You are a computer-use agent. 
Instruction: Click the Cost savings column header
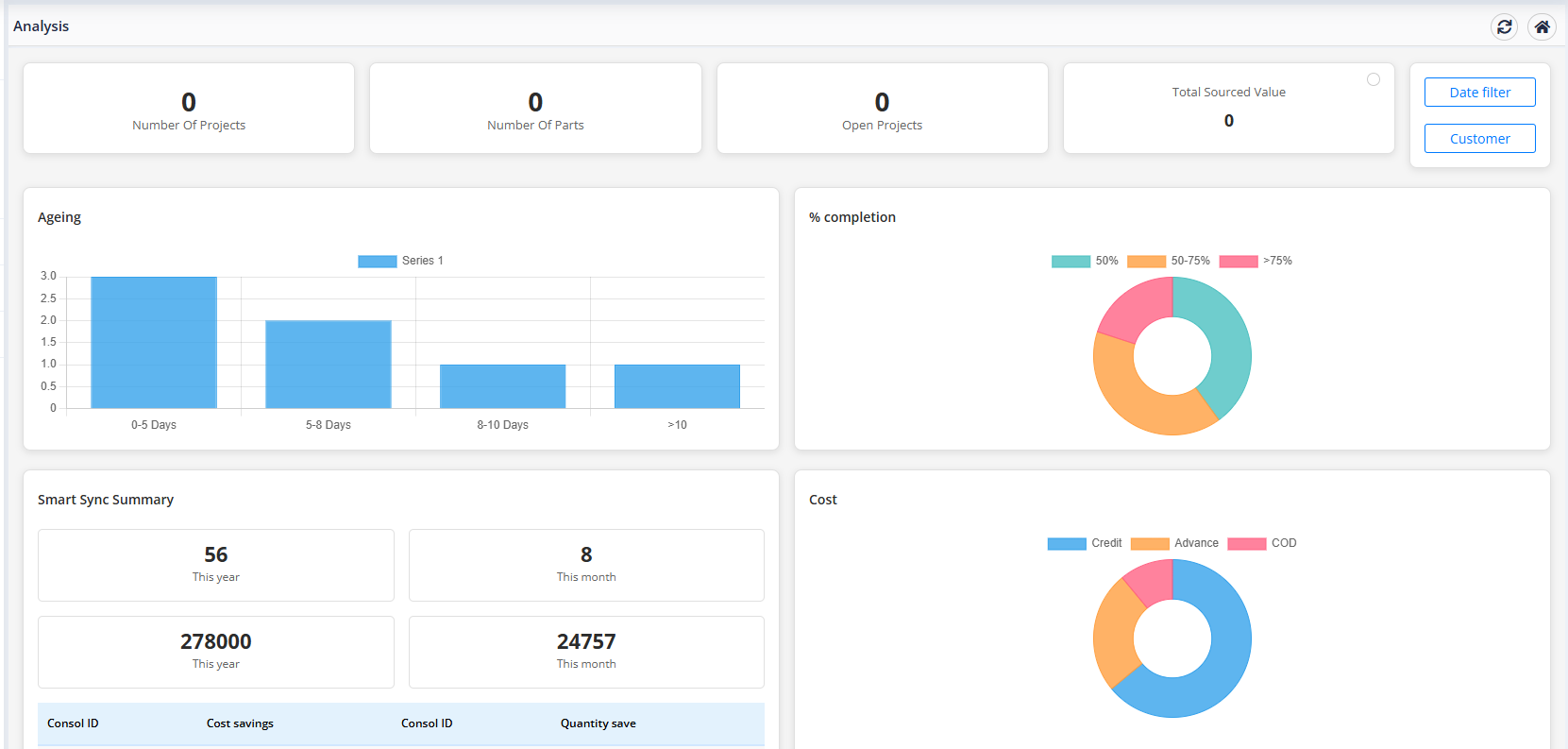[240, 723]
